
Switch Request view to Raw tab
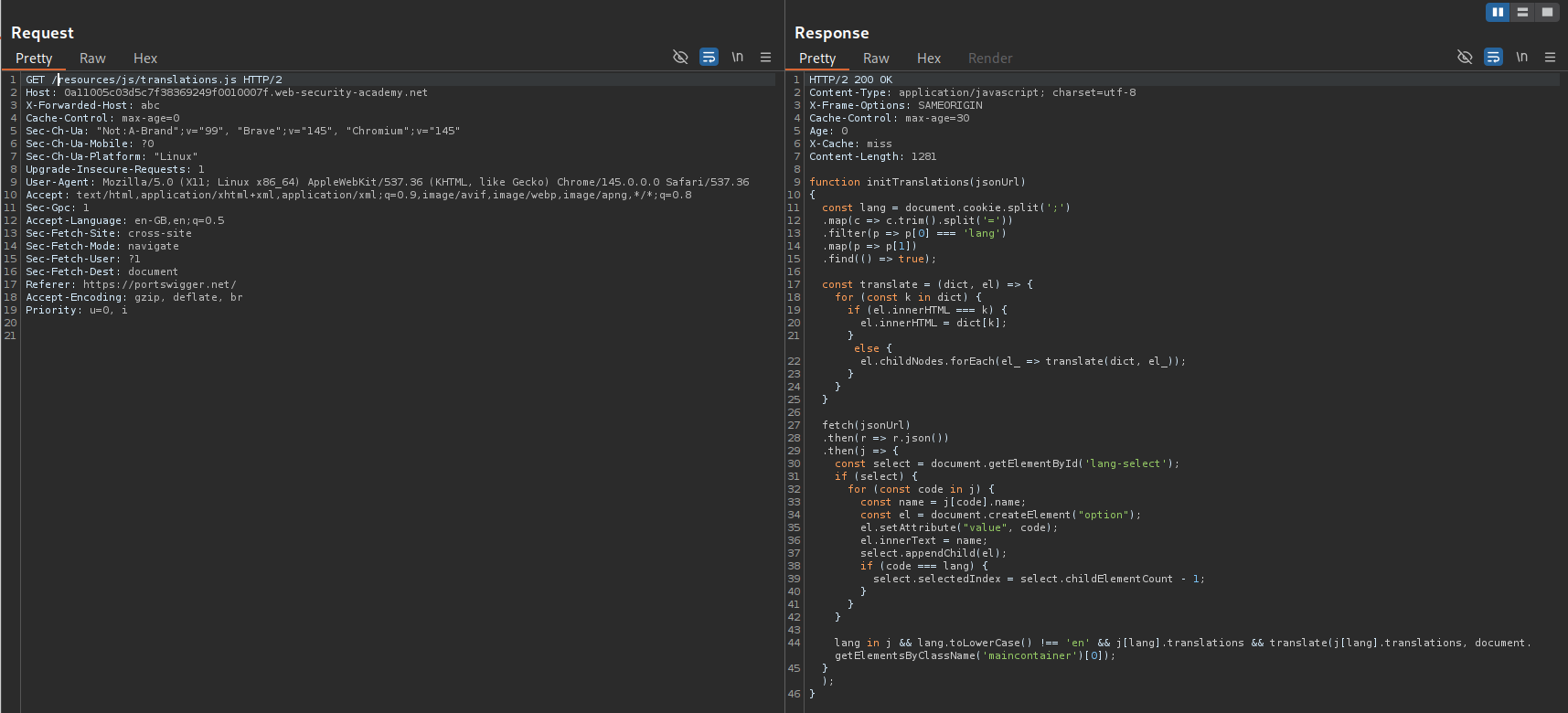coord(92,59)
